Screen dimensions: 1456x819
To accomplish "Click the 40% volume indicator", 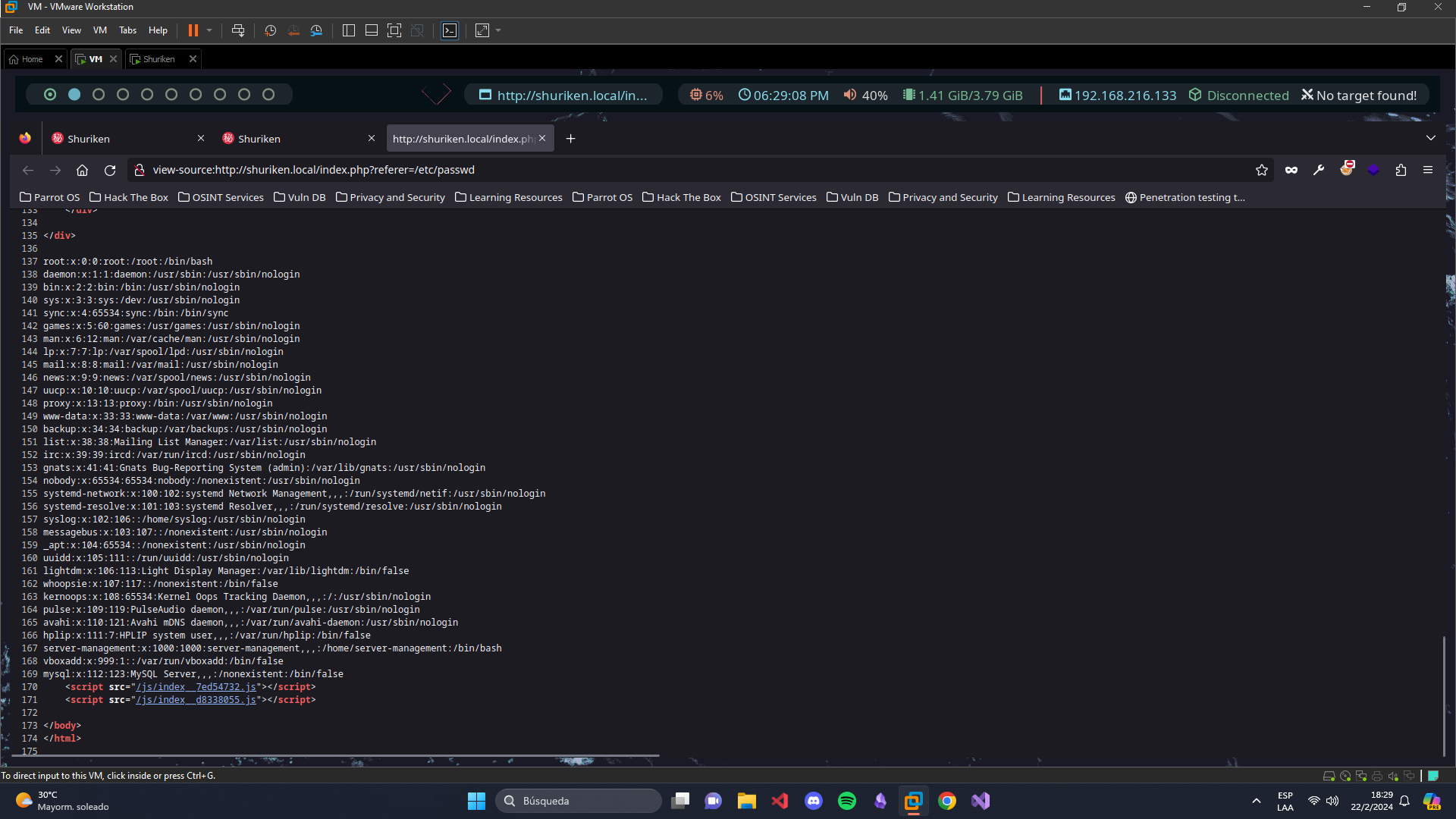I will 865,96.
